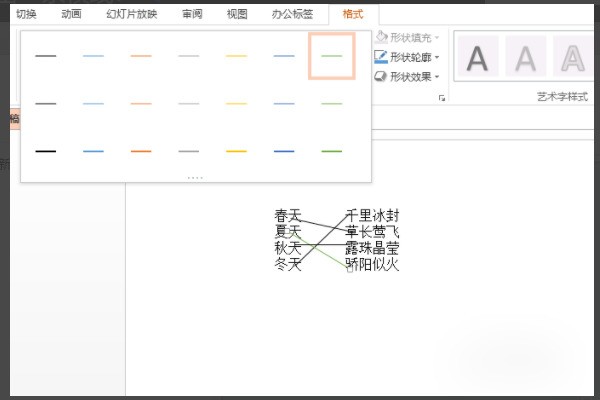Click the text 冬天 on slide
This screenshot has width=600, height=400.
click(x=288, y=264)
